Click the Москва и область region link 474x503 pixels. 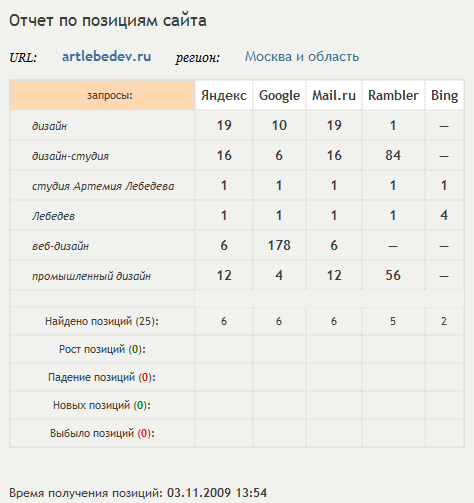(302, 57)
